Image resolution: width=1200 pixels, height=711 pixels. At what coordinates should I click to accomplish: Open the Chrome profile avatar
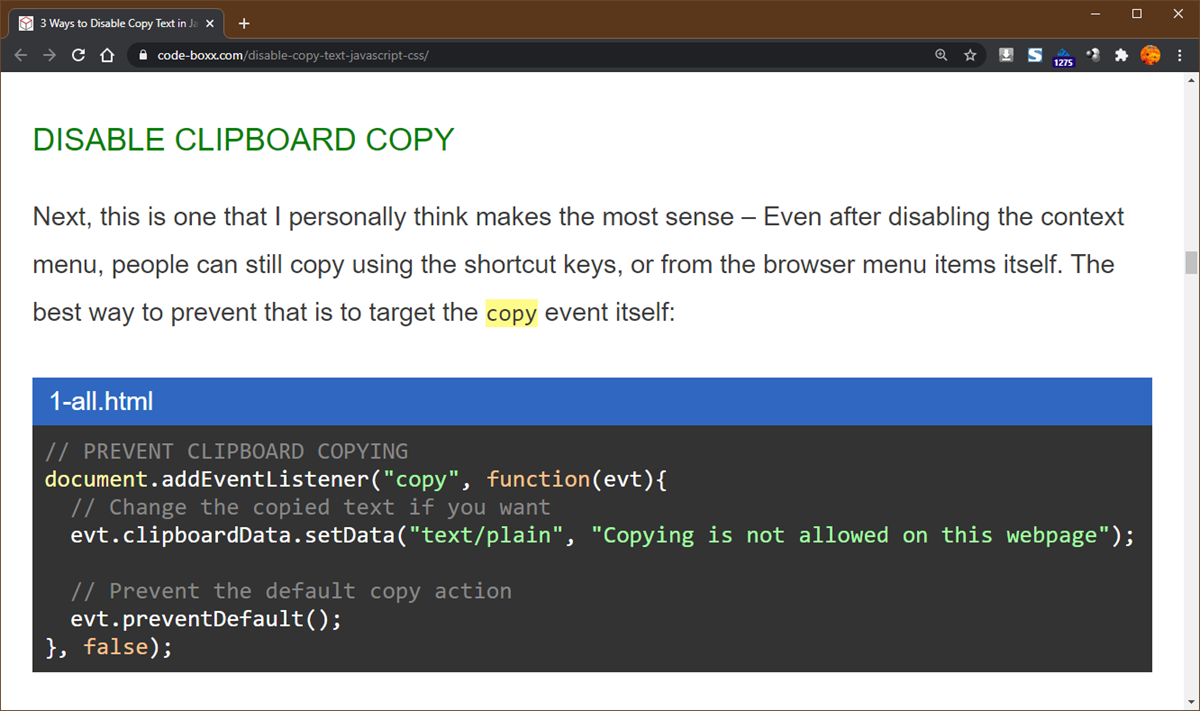point(1150,56)
